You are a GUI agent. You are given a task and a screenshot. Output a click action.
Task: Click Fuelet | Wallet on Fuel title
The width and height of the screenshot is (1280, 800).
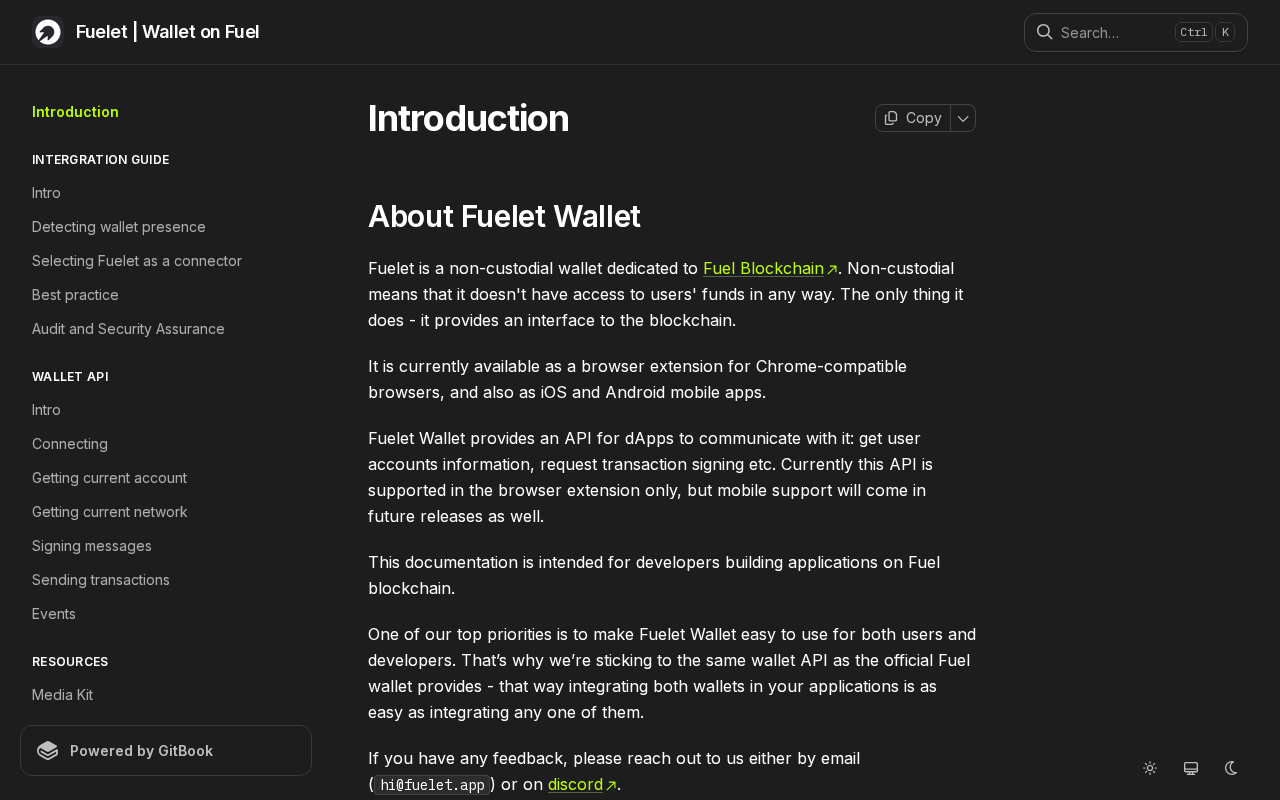pos(167,32)
